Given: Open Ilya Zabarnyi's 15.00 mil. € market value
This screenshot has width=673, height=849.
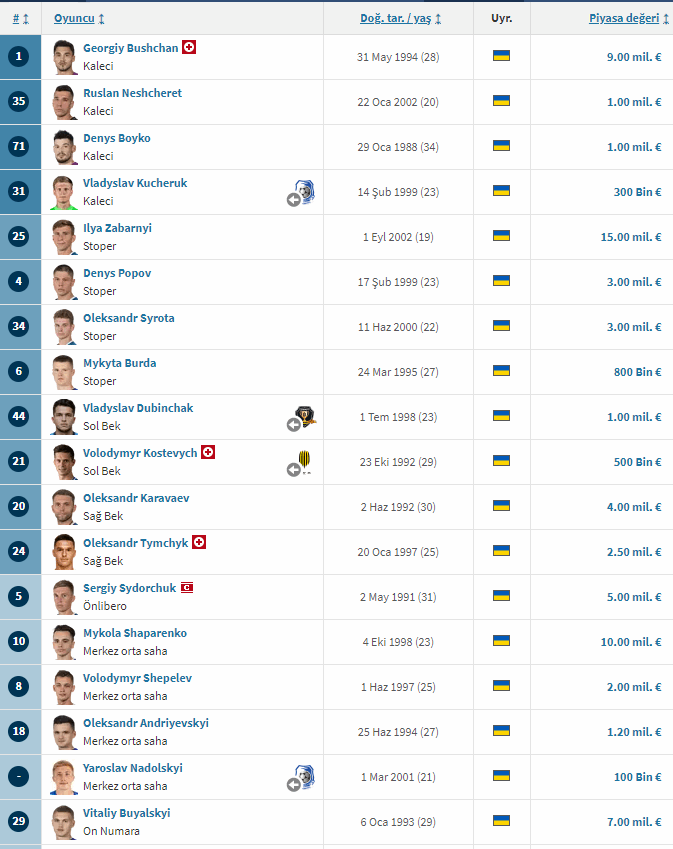Looking at the screenshot, I should 631,237.
